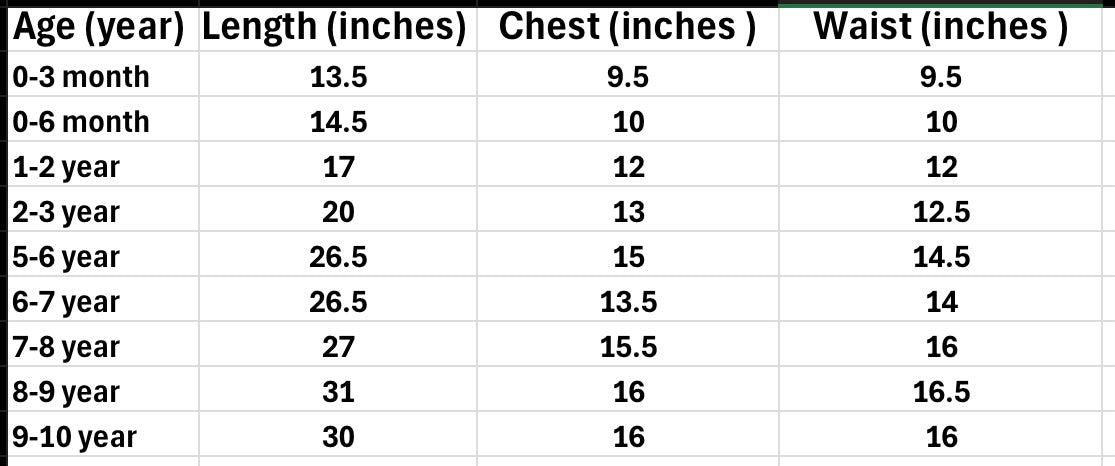Image resolution: width=1115 pixels, height=466 pixels.
Task: Select waist value 16.5 cell
Action: tap(941, 389)
